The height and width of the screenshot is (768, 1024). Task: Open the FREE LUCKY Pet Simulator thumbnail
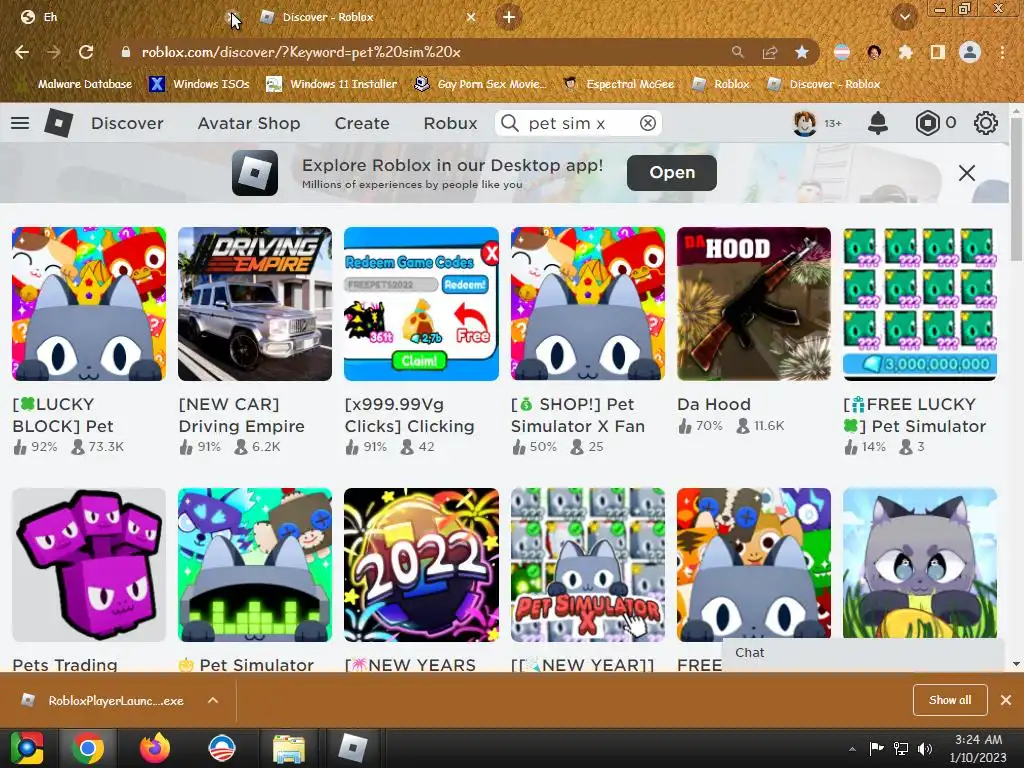(920, 304)
